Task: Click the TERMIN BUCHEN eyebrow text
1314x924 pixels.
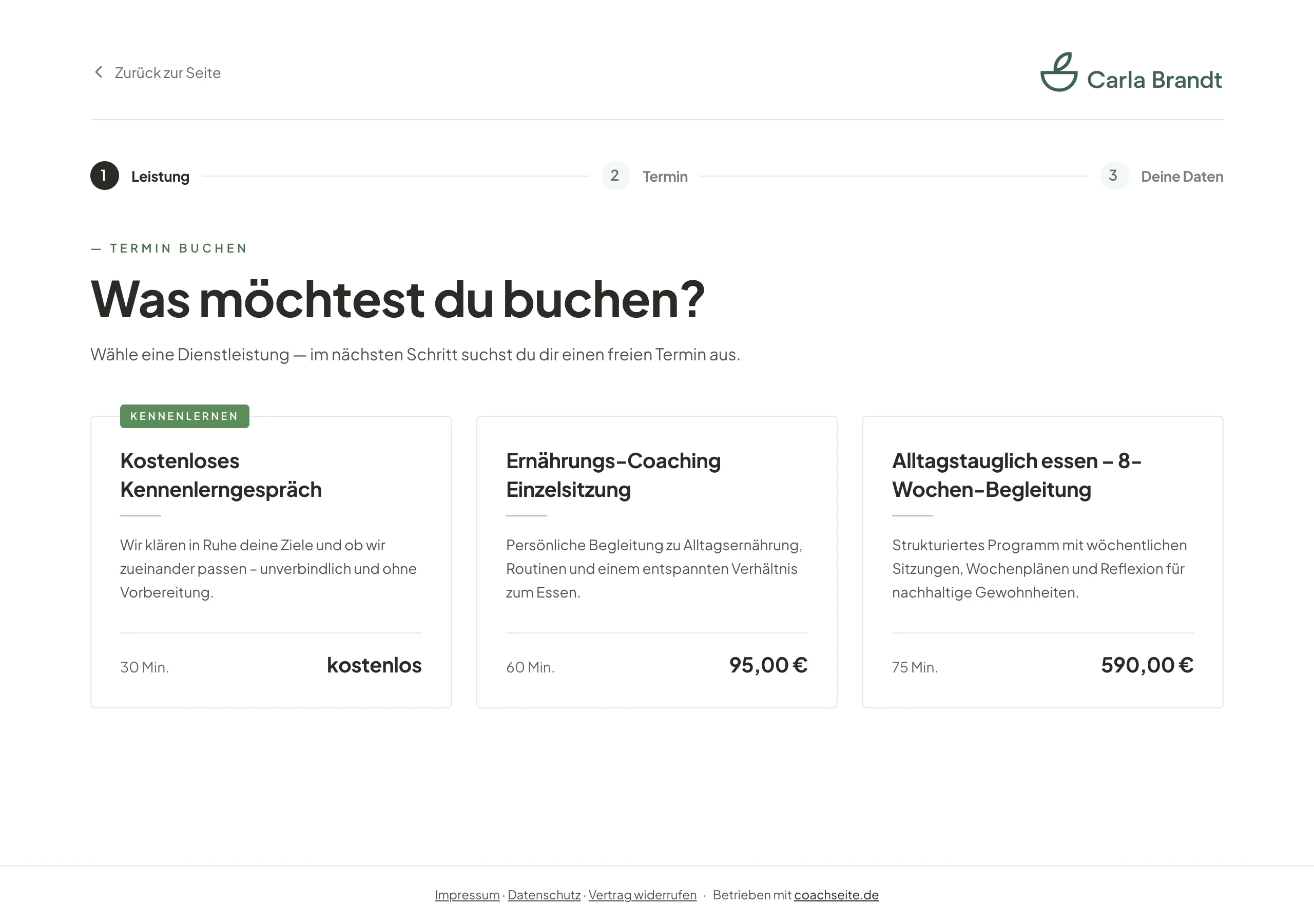Action: pyautogui.click(x=178, y=248)
